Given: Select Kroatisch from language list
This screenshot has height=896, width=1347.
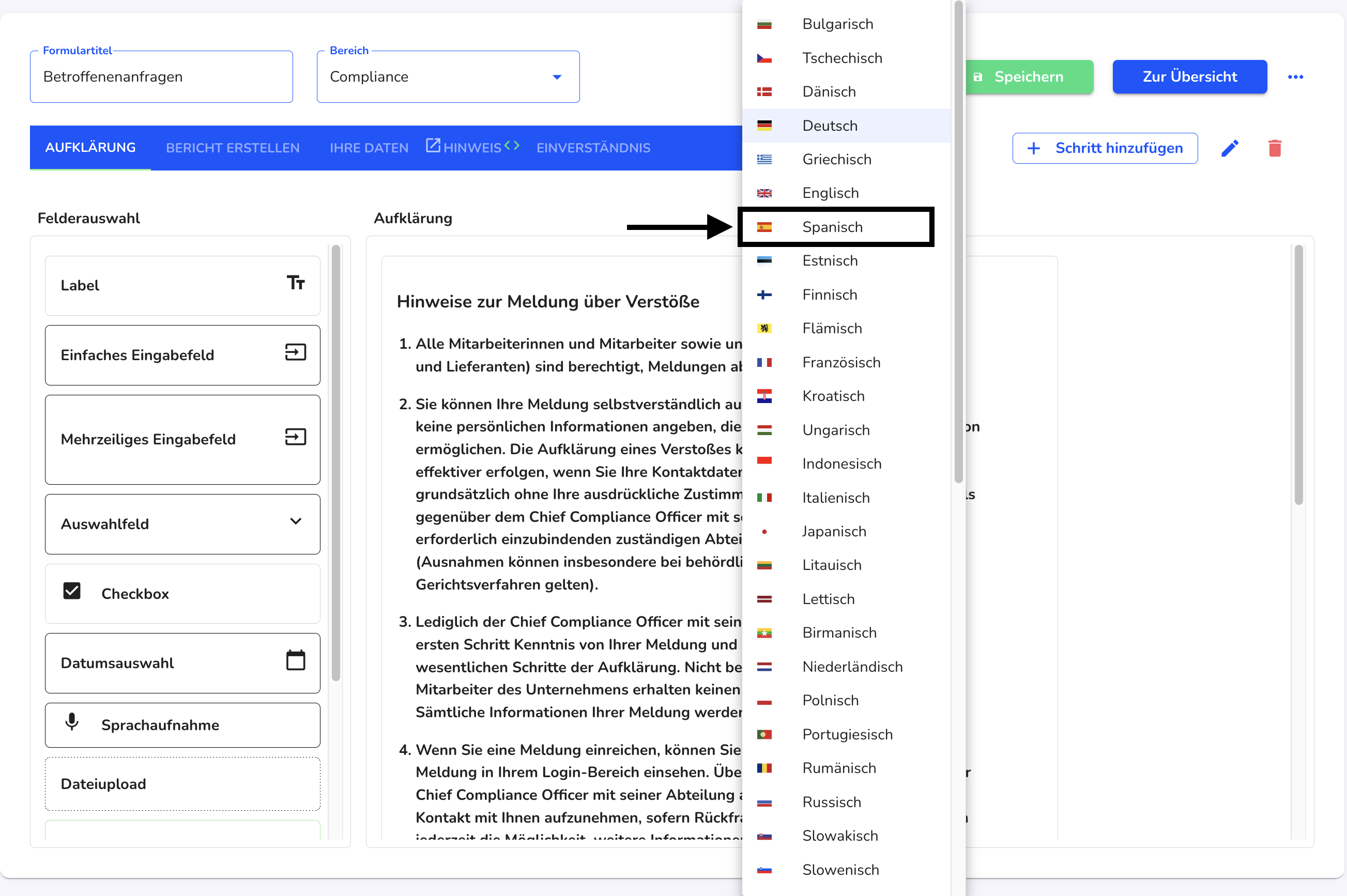Looking at the screenshot, I should tap(846, 396).
